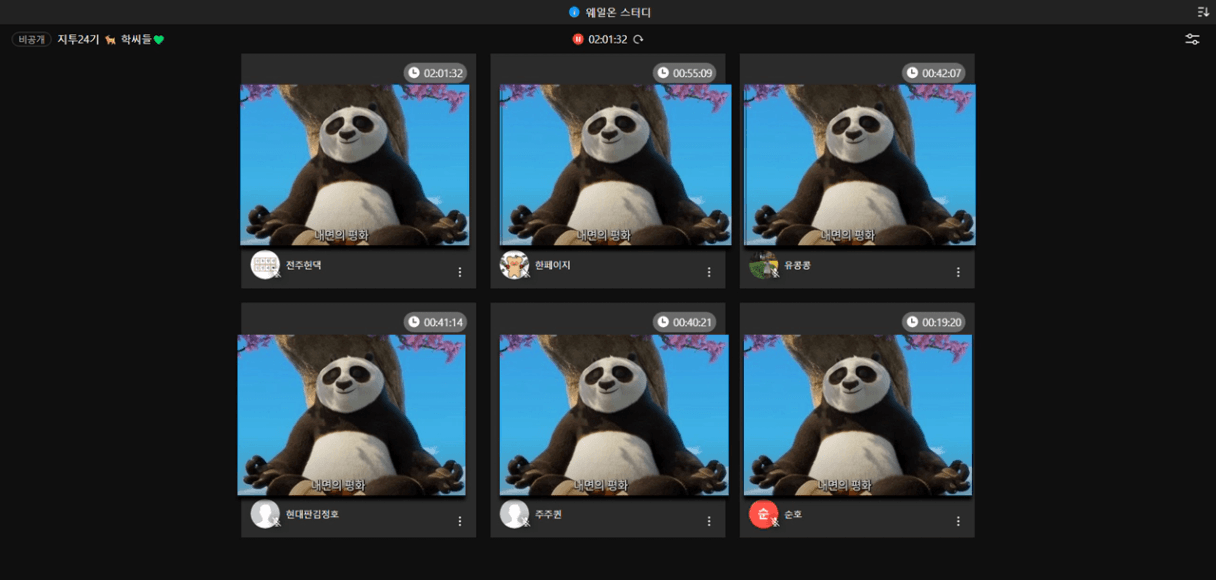The image size is (1216, 580).
Task: Click 현대판김정호 default avatar
Action: click(x=265, y=514)
